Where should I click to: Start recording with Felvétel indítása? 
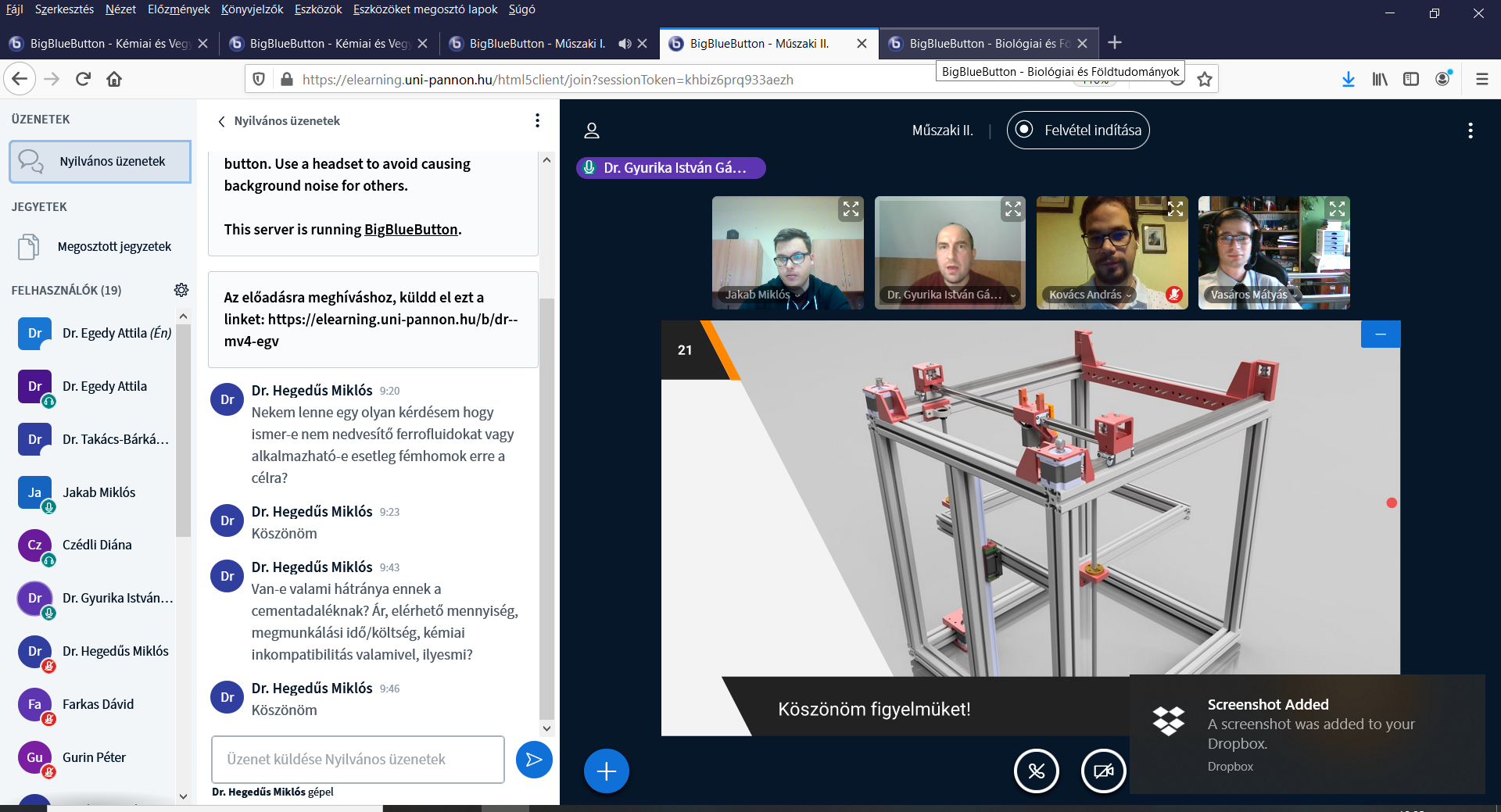(x=1078, y=131)
